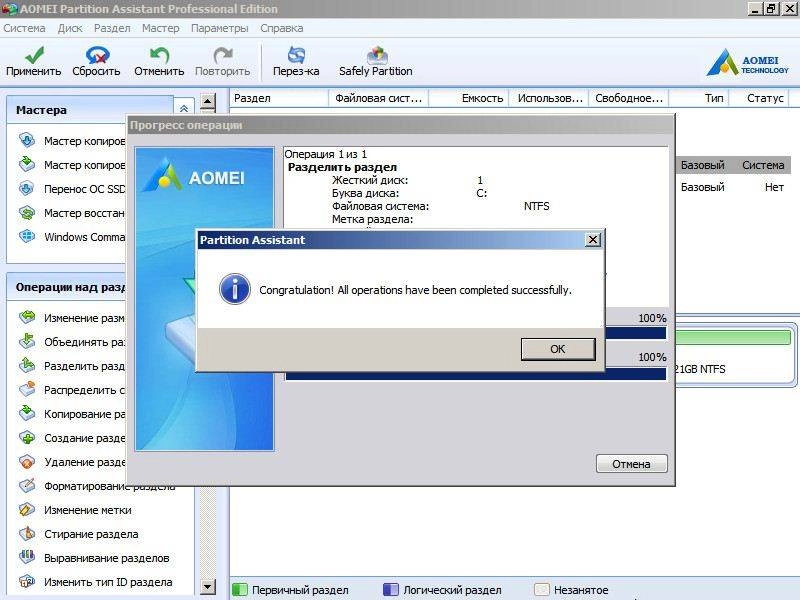Click the Congratulation message text

click(x=415, y=290)
